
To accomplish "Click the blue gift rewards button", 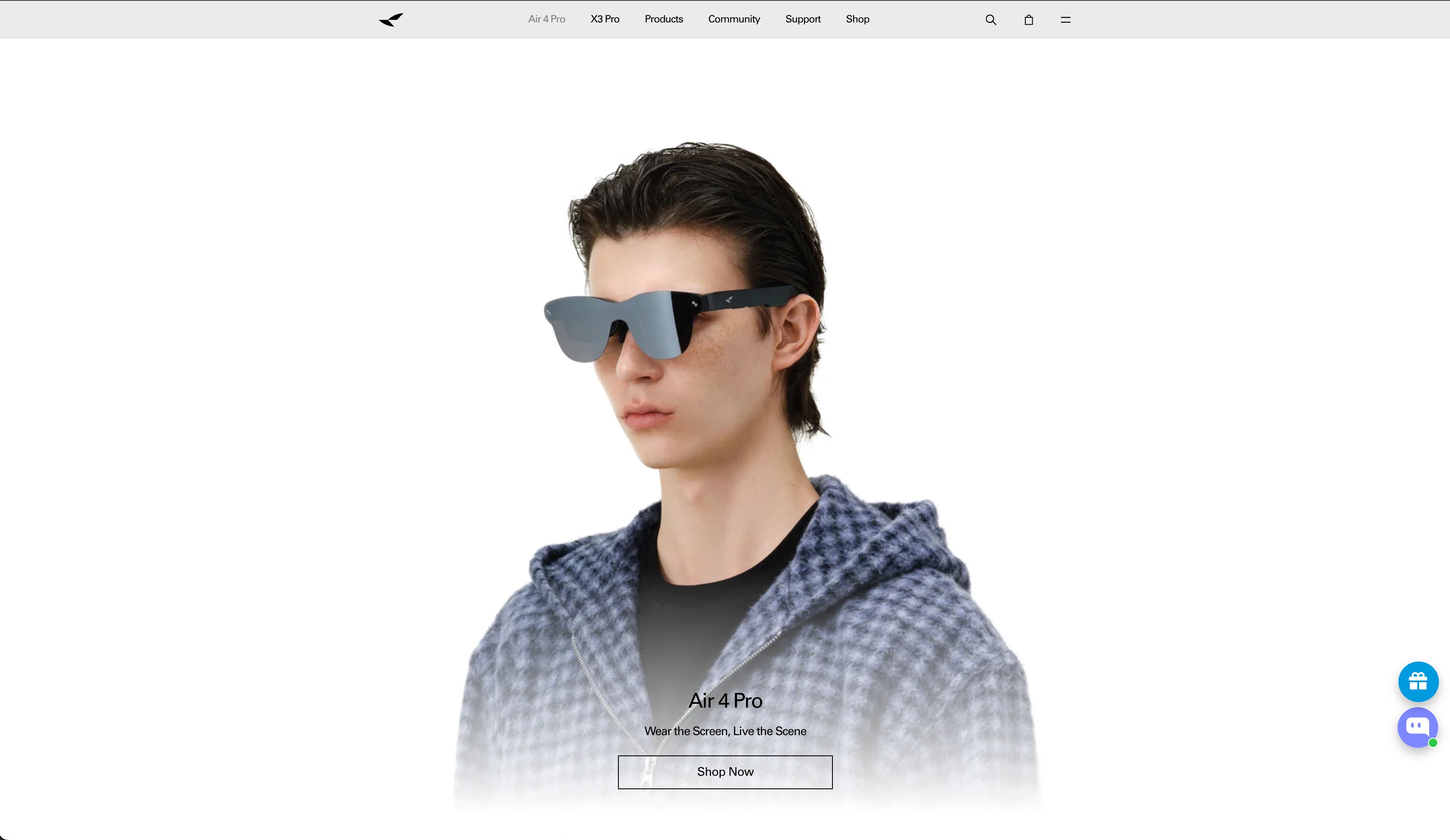I will click(x=1418, y=682).
